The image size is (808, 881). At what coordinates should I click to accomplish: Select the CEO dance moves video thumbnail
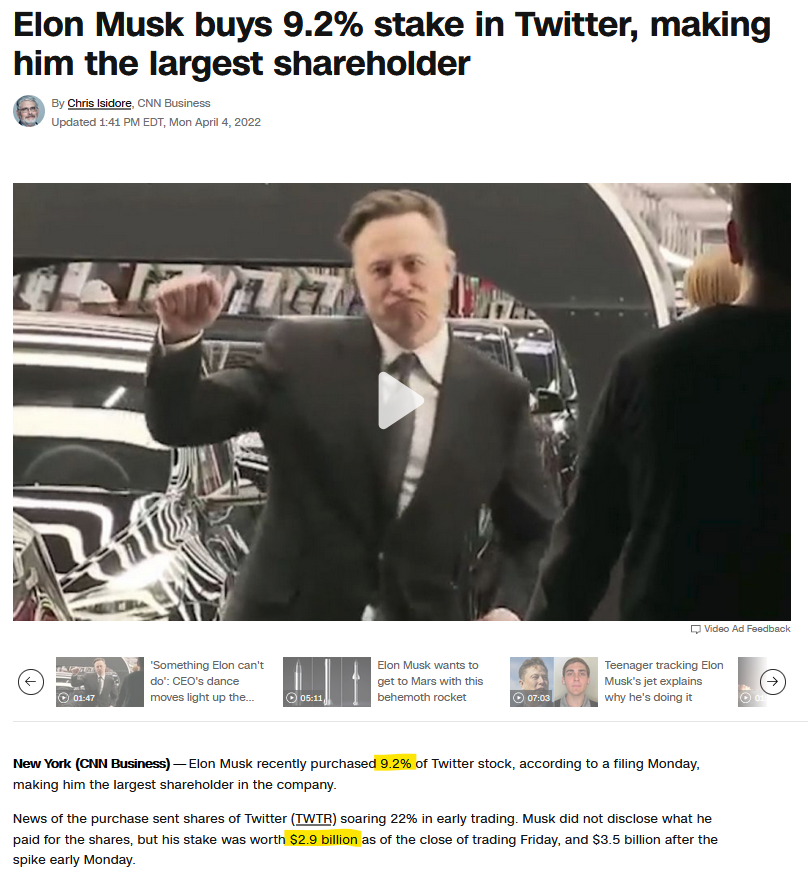99,682
